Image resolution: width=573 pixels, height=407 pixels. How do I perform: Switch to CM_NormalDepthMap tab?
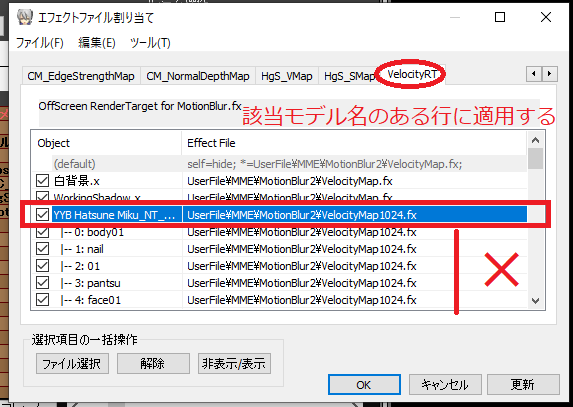pyautogui.click(x=198, y=76)
